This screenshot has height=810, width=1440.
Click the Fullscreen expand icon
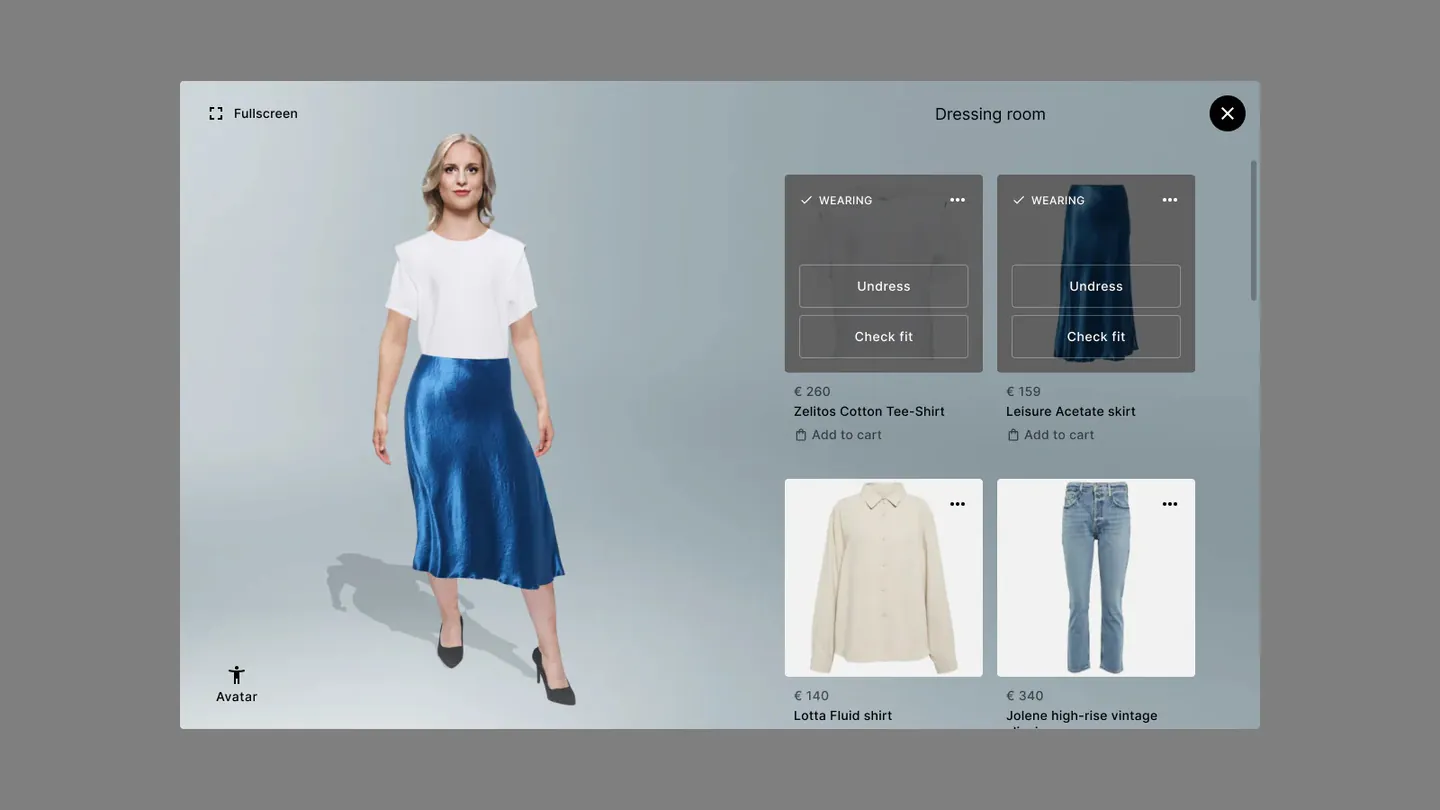tap(216, 114)
